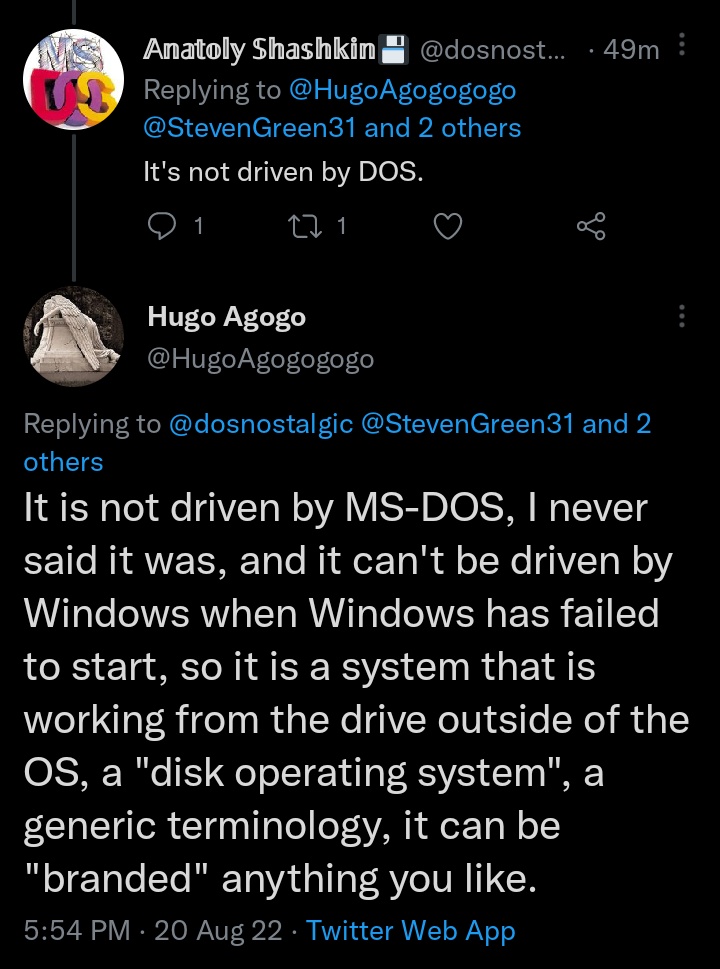Open Anatoly Shashkin's display name
This screenshot has height=969, width=720.
tap(260, 49)
